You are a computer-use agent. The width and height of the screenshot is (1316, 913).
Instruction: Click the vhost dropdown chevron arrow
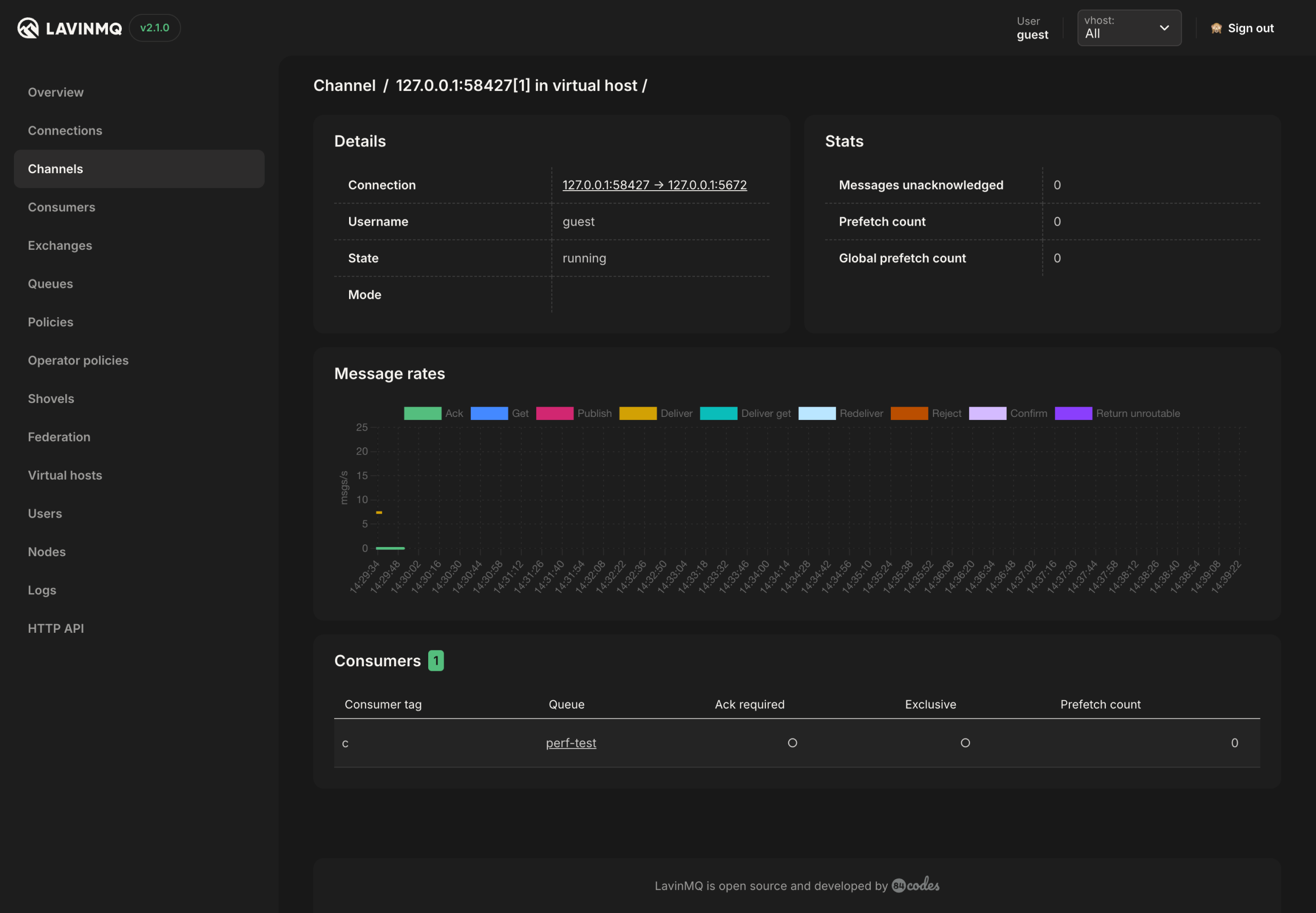[x=1164, y=28]
